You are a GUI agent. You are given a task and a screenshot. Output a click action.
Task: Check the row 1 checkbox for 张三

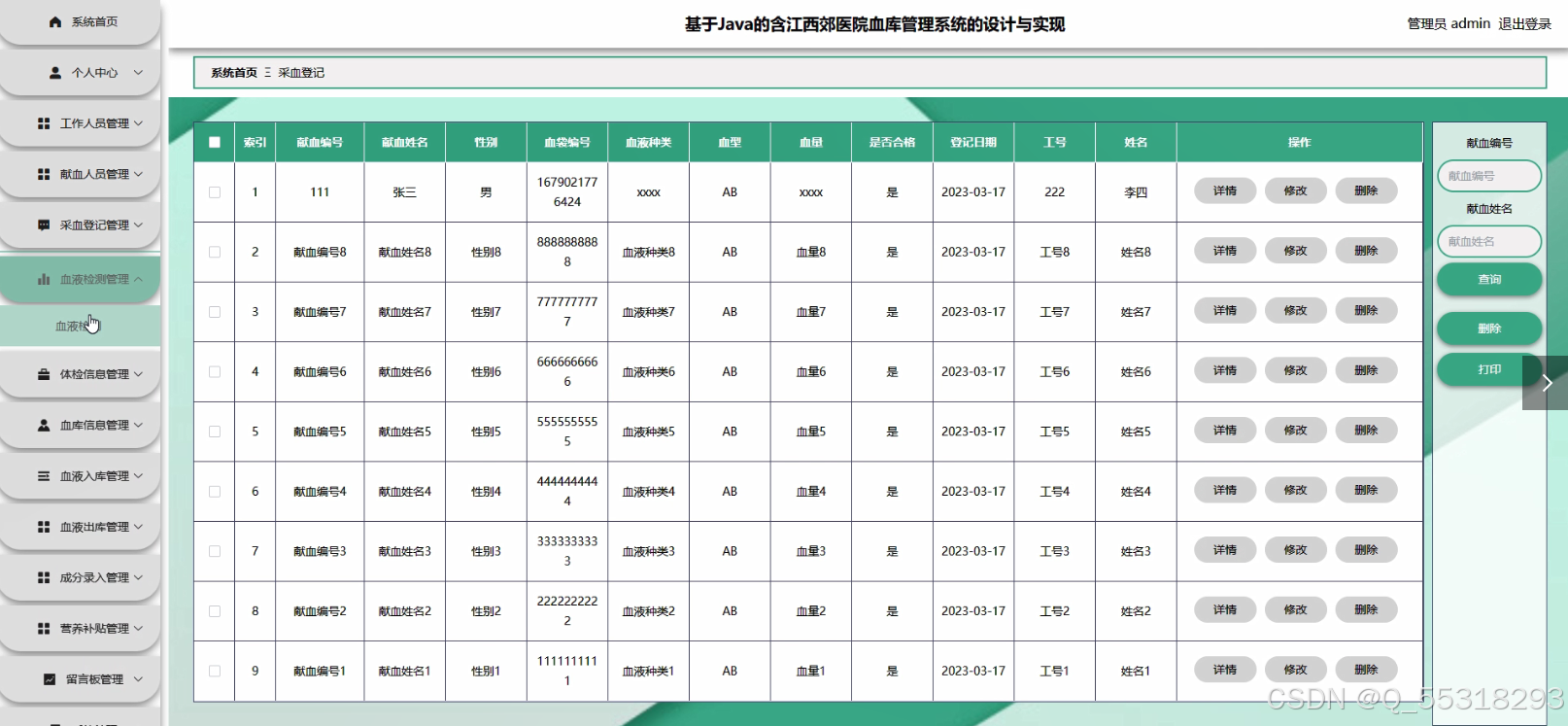point(215,192)
